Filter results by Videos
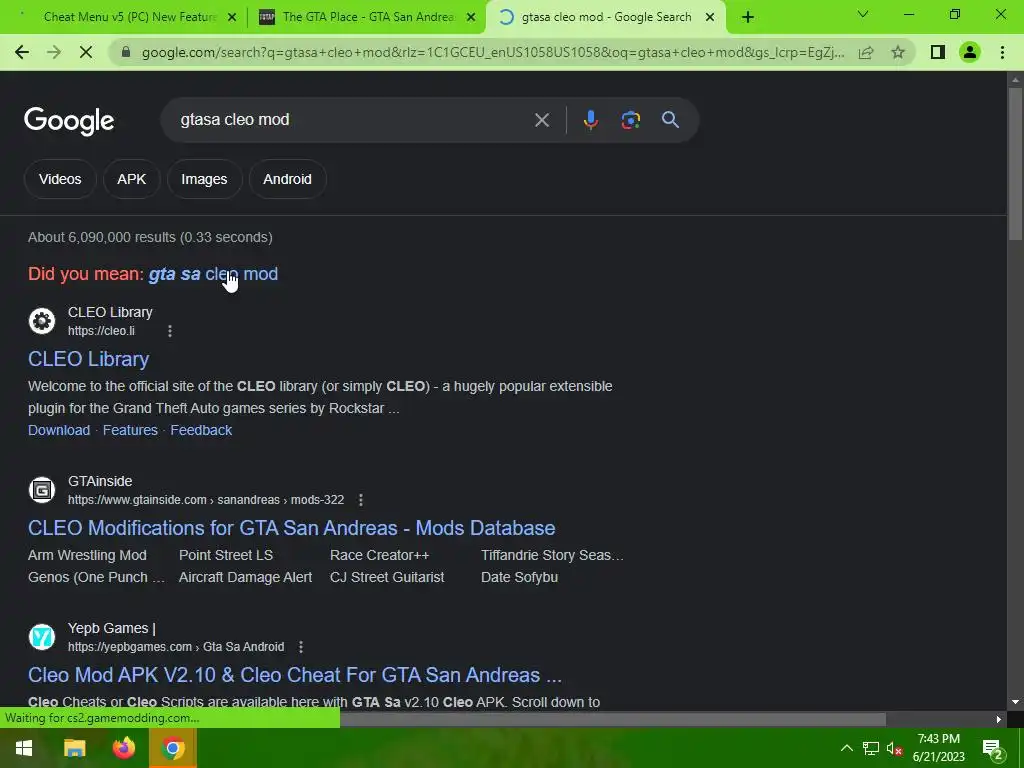Screen dimensions: 1024x768 60,179
